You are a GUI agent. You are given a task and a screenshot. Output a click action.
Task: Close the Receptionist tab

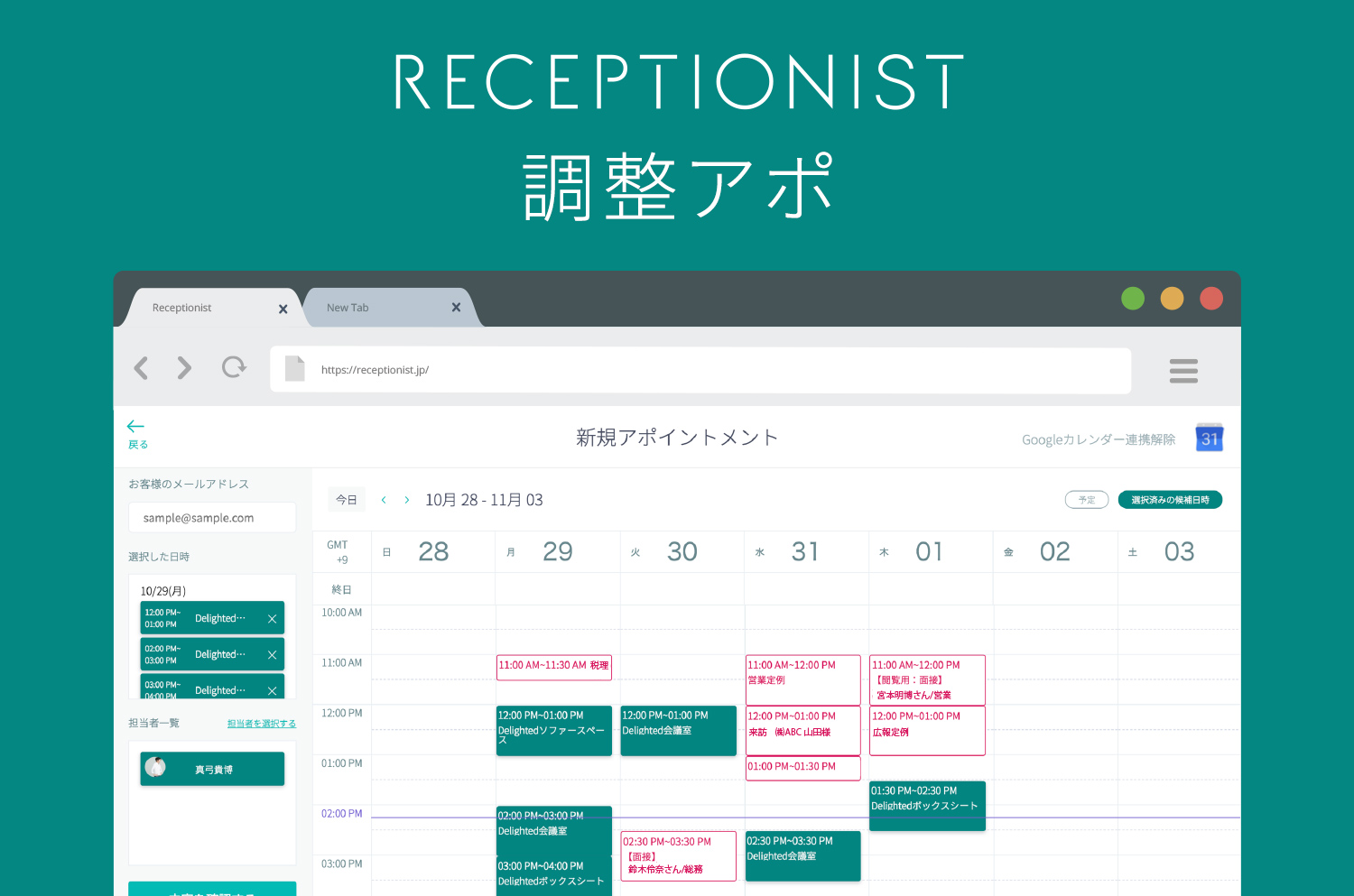(x=283, y=309)
